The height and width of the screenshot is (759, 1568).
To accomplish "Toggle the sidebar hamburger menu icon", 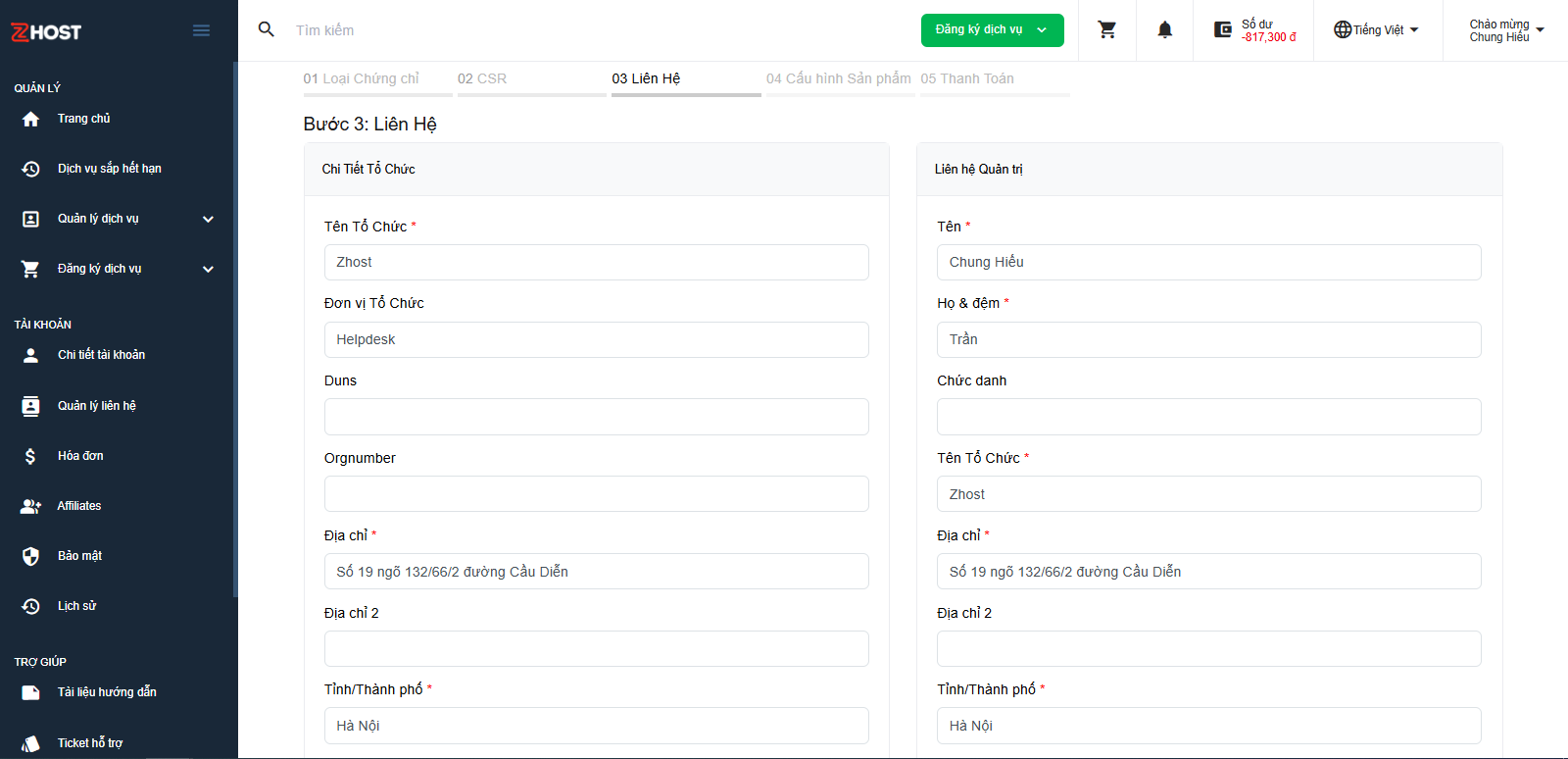I will pos(201,30).
